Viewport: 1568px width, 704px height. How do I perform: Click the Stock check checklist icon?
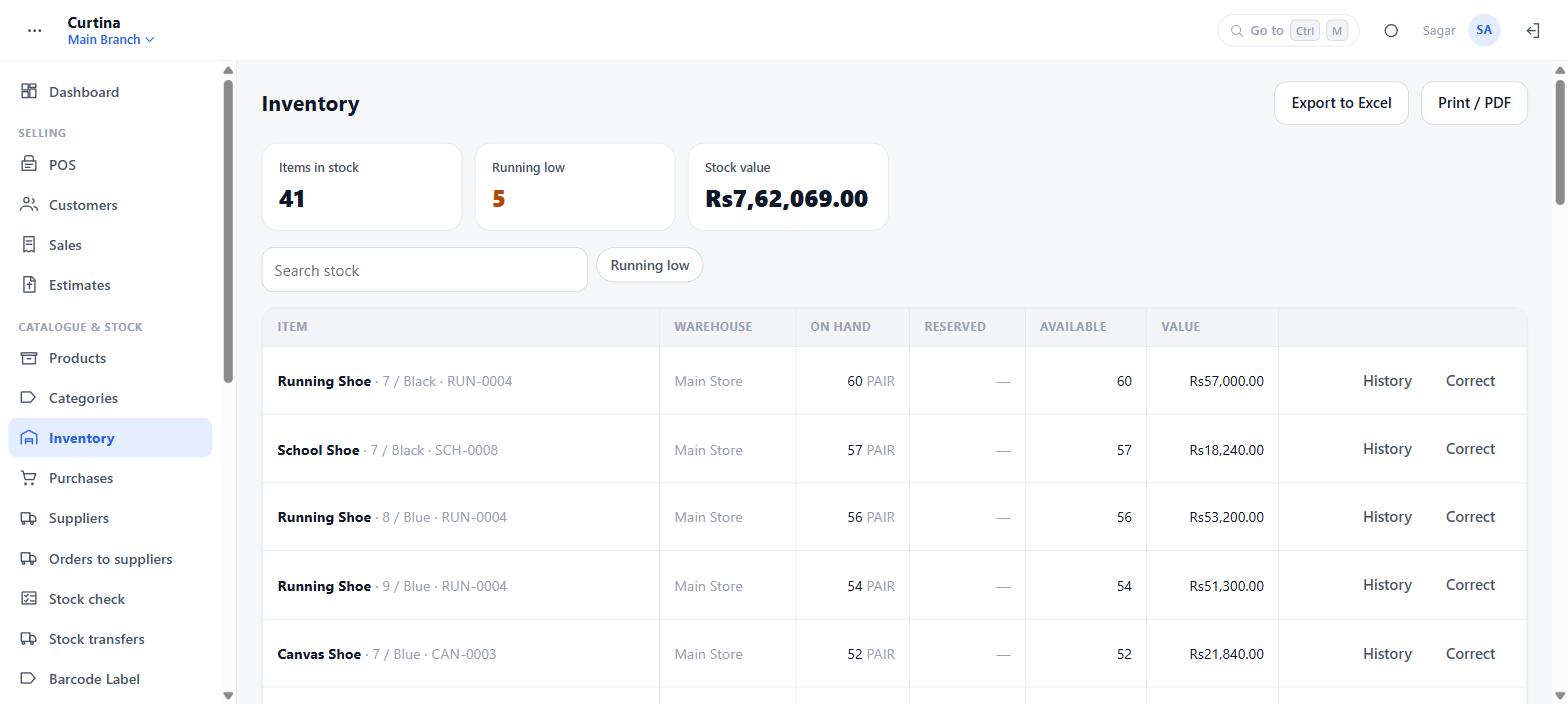pos(29,599)
